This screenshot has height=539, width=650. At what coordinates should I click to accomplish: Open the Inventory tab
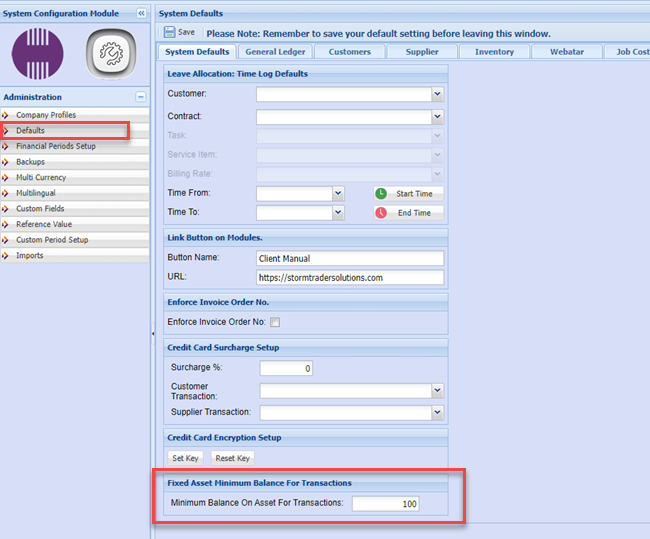(x=494, y=52)
